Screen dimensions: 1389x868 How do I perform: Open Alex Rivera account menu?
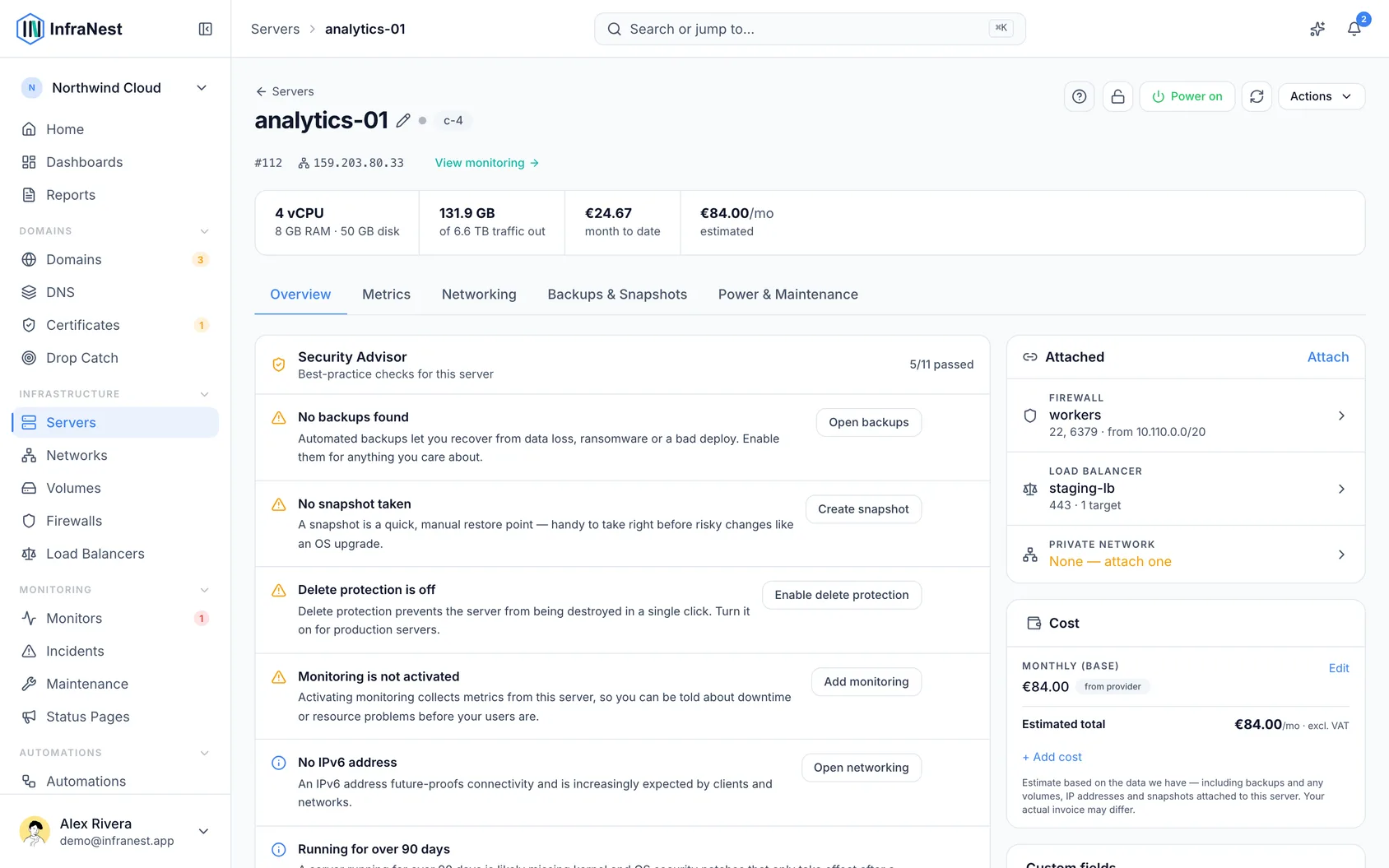[115, 831]
